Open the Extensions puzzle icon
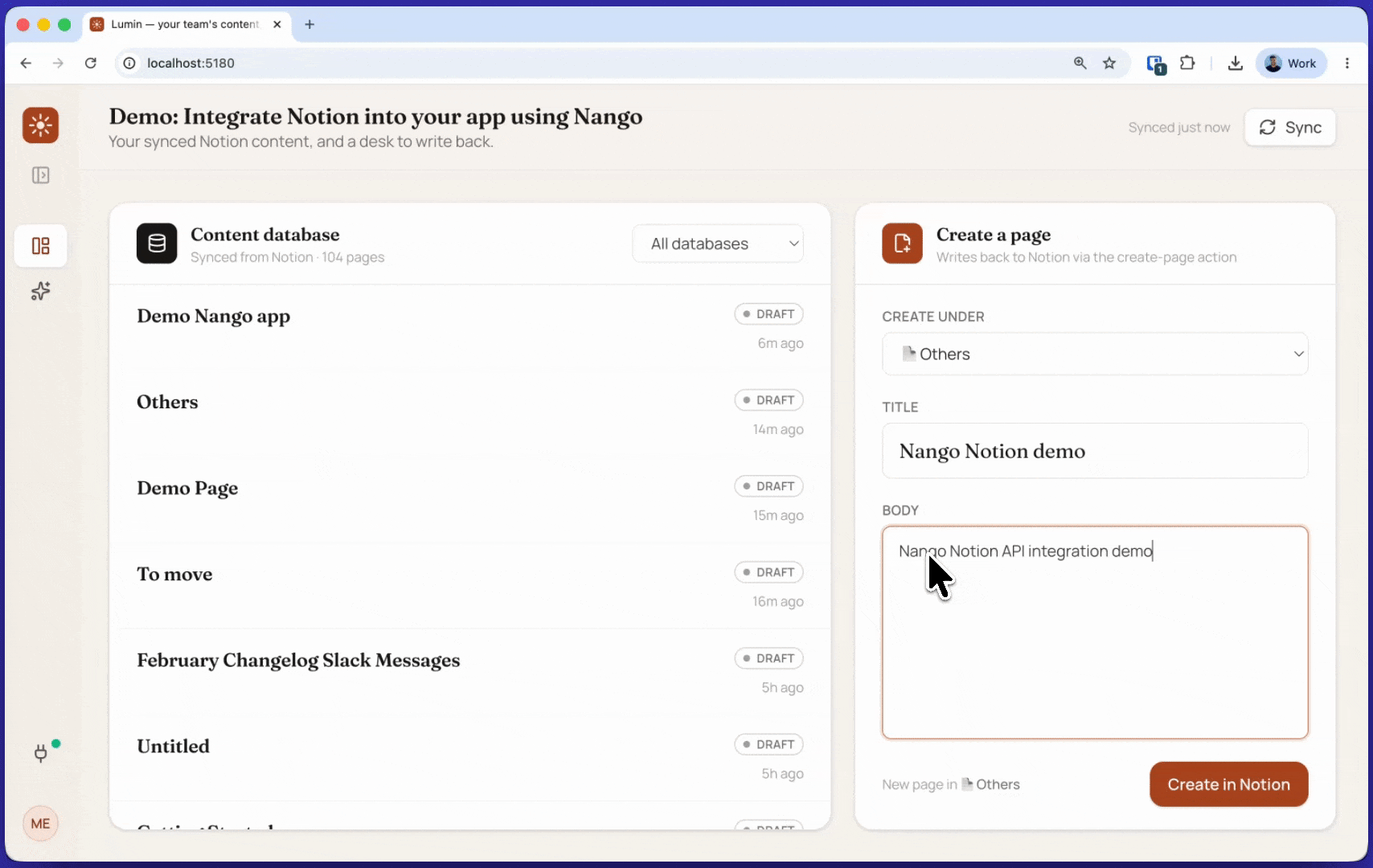 click(x=1187, y=63)
